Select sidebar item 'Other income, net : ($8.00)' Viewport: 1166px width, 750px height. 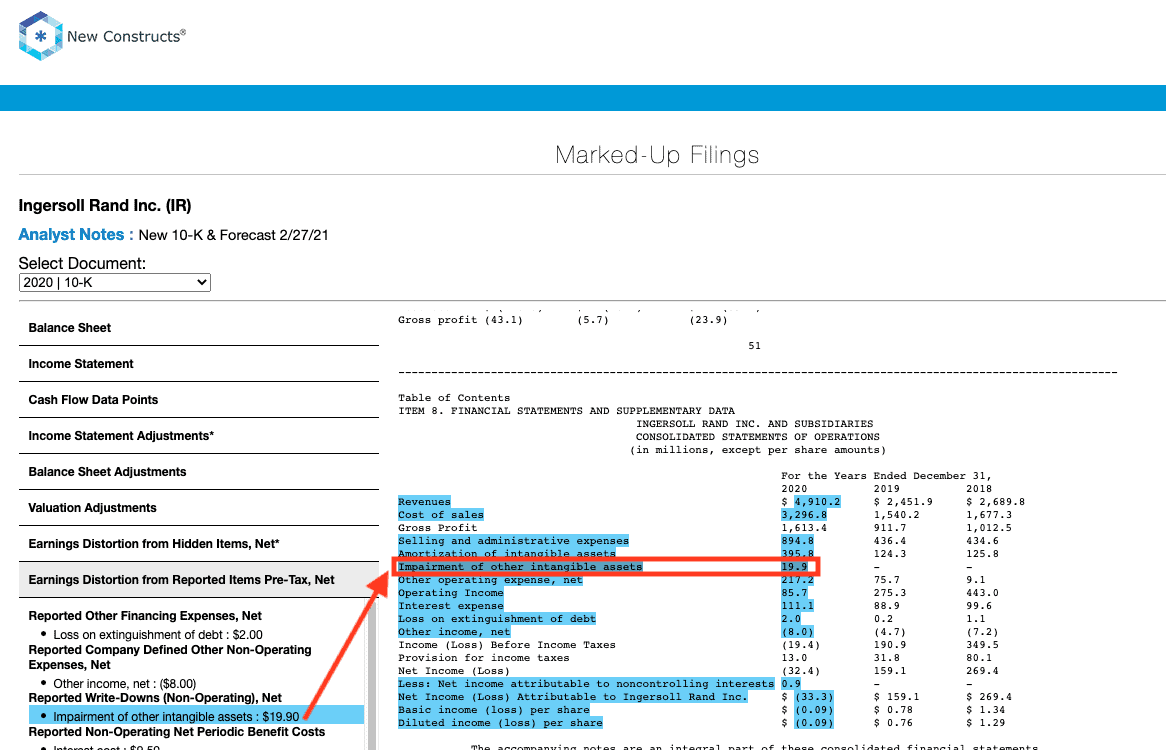click(124, 684)
